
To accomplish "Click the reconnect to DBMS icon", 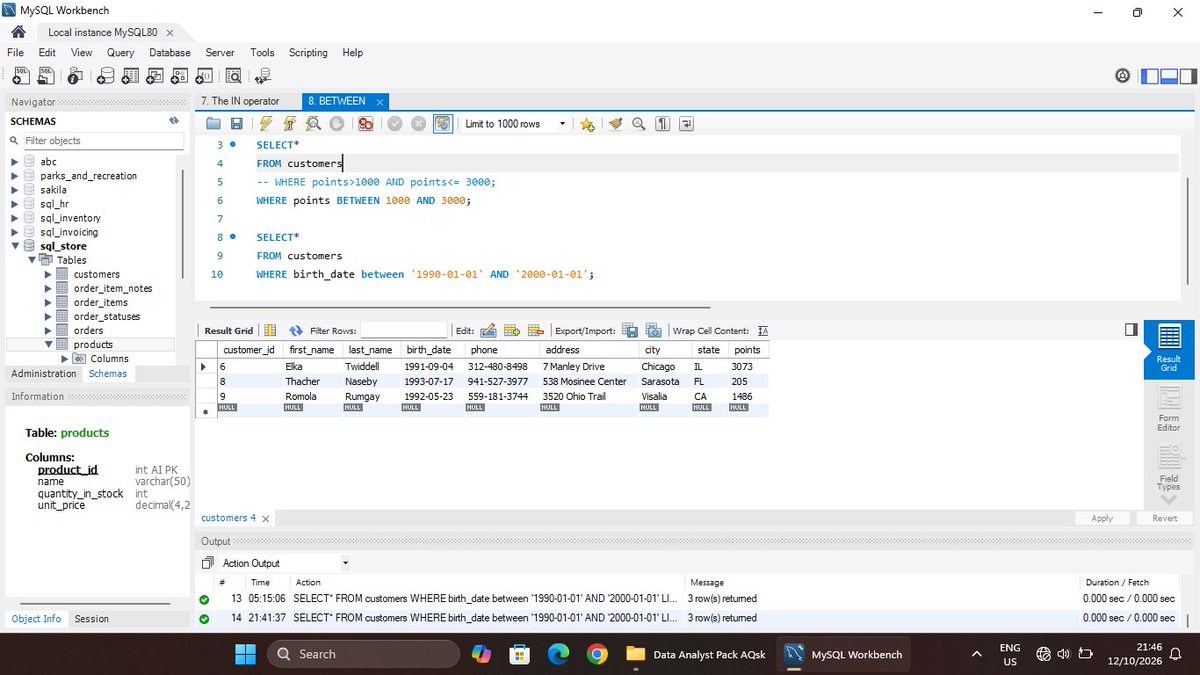I will [x=263, y=75].
